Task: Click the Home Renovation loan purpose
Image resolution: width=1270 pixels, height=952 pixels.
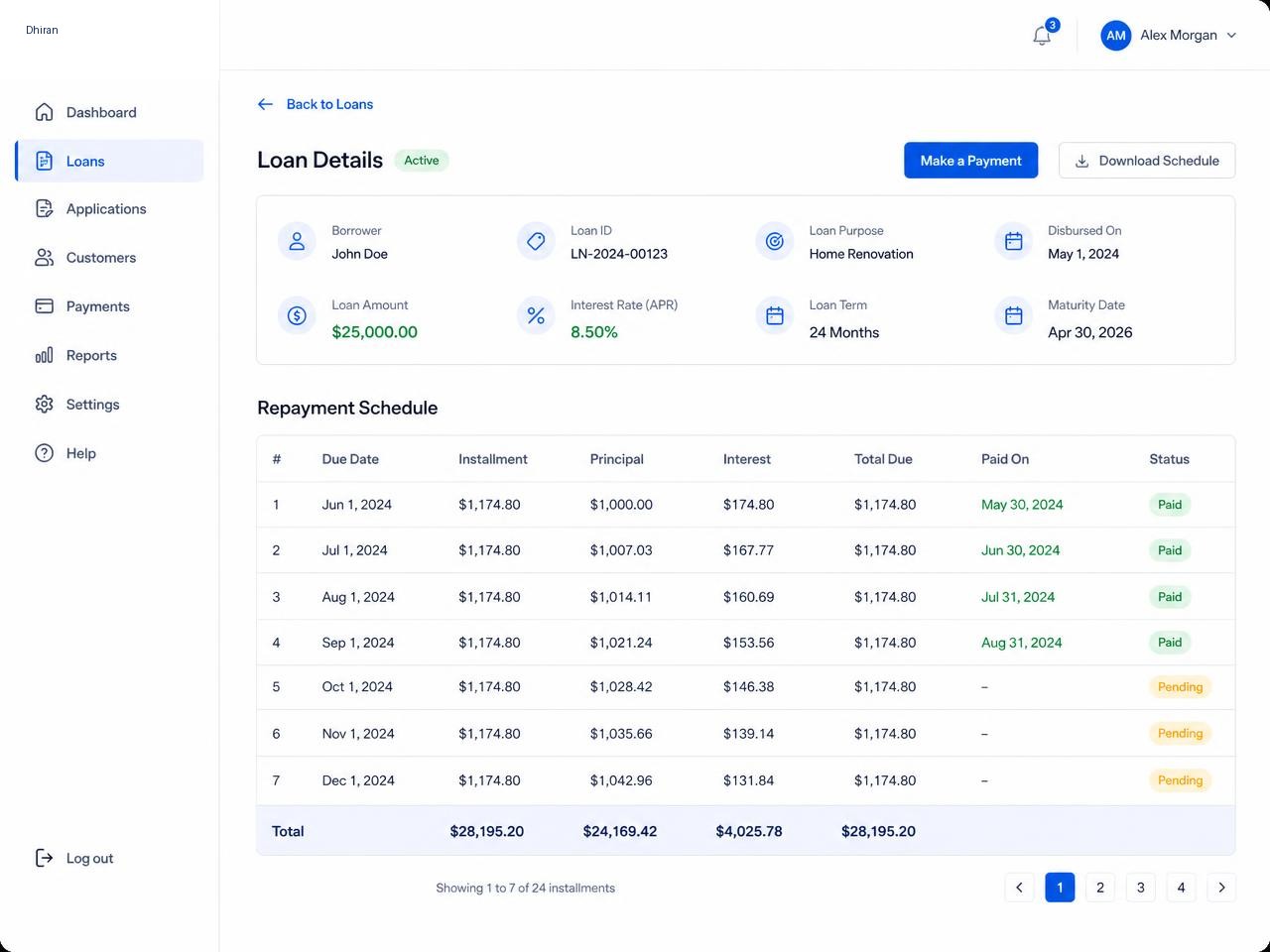Action: 861,254
